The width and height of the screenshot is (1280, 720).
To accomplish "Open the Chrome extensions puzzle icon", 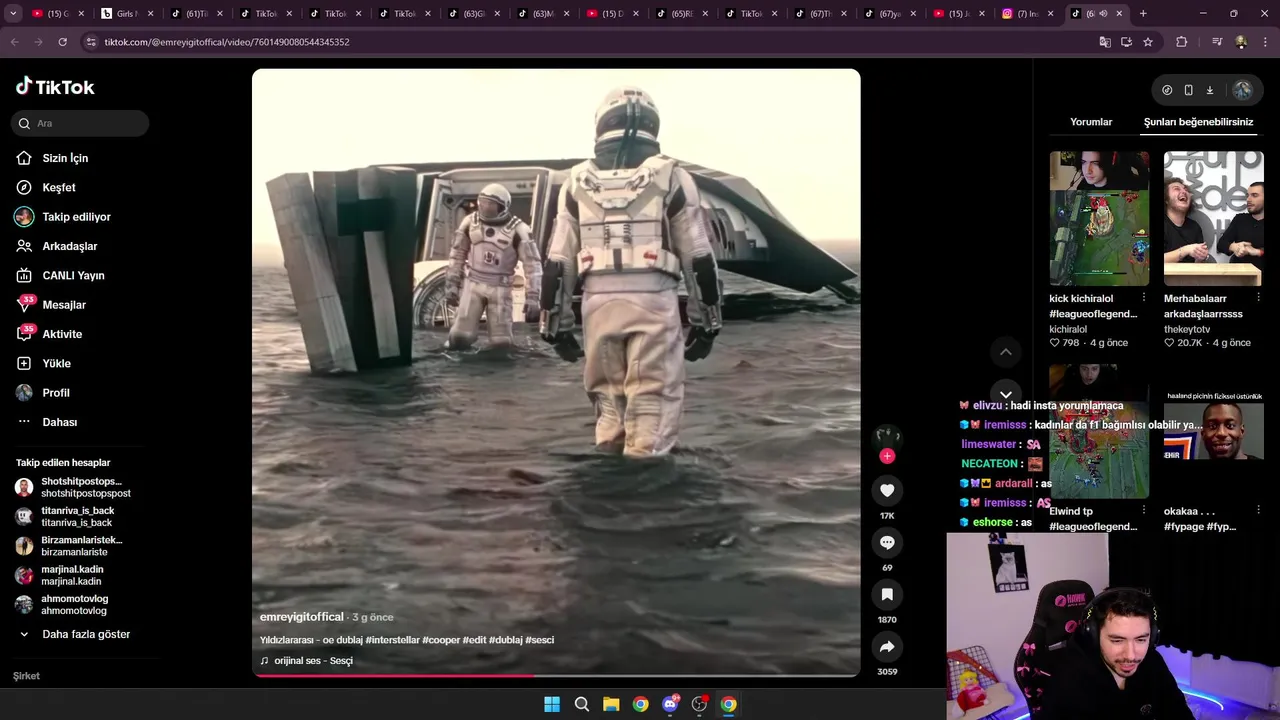I will (x=1181, y=42).
